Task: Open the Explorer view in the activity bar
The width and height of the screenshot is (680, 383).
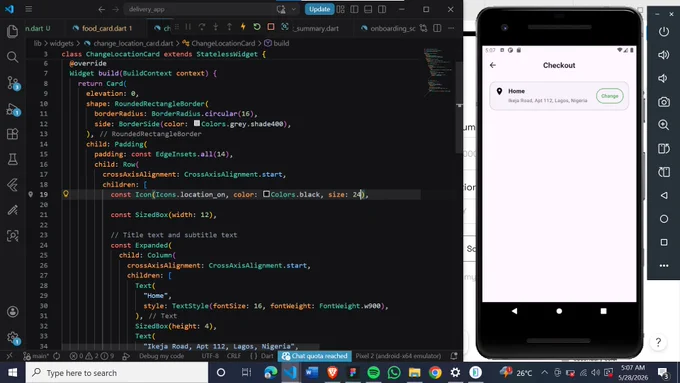Action: 12,31
